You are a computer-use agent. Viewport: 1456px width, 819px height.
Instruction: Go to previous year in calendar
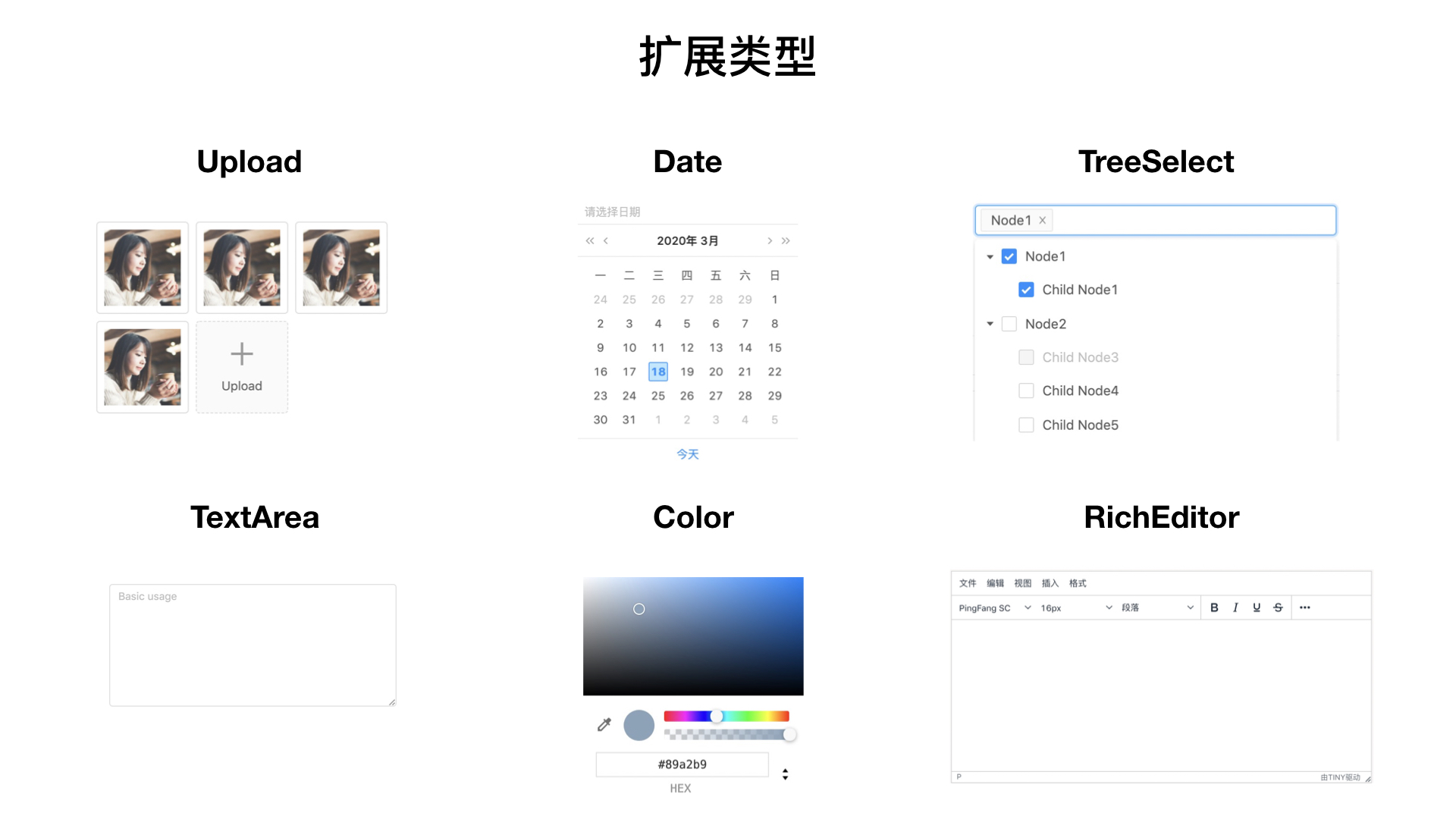[589, 240]
